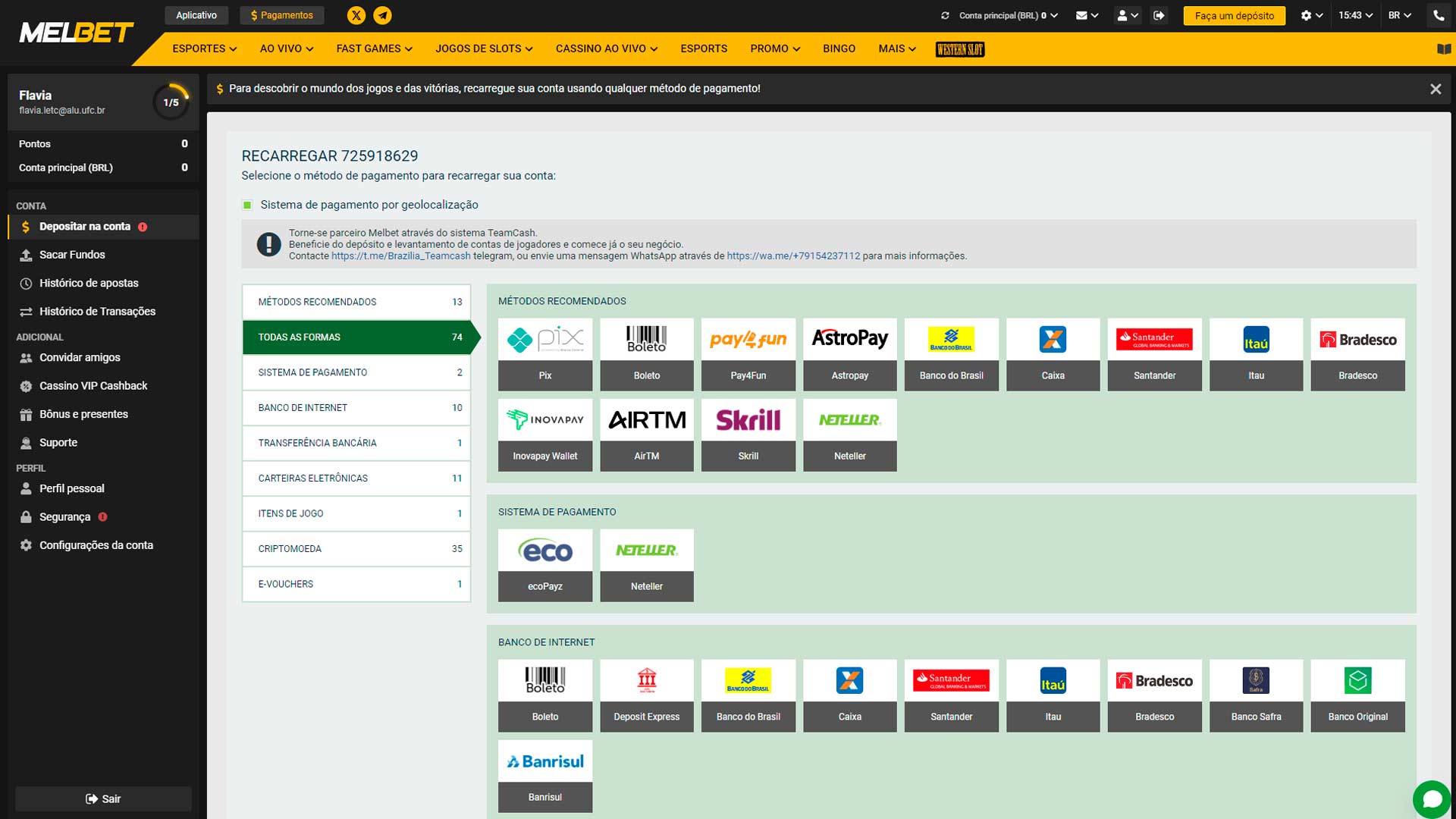Dismiss the recharge notification banner

1435,89
